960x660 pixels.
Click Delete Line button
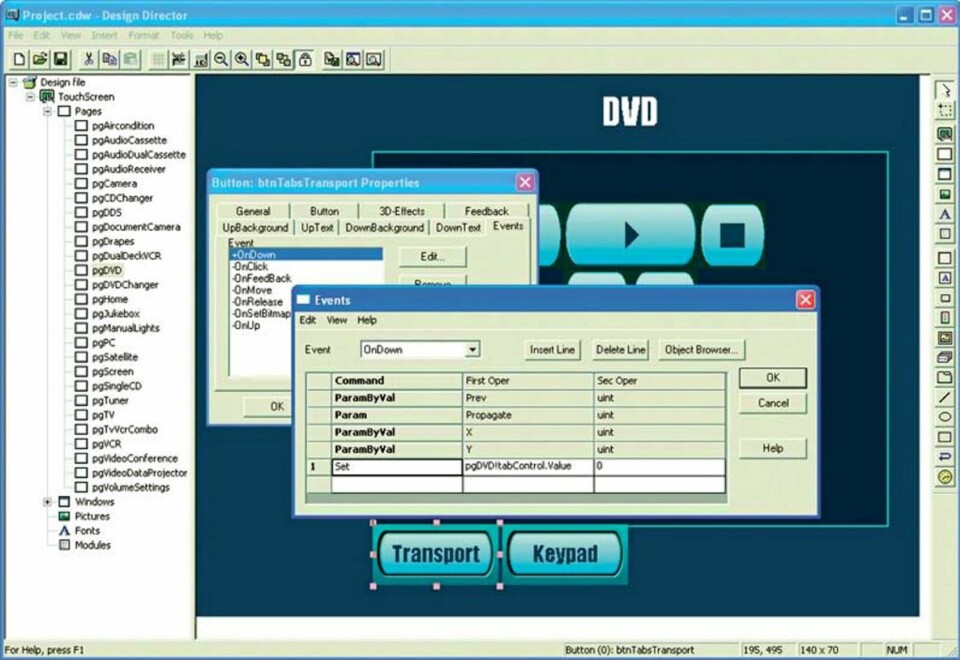click(x=620, y=350)
